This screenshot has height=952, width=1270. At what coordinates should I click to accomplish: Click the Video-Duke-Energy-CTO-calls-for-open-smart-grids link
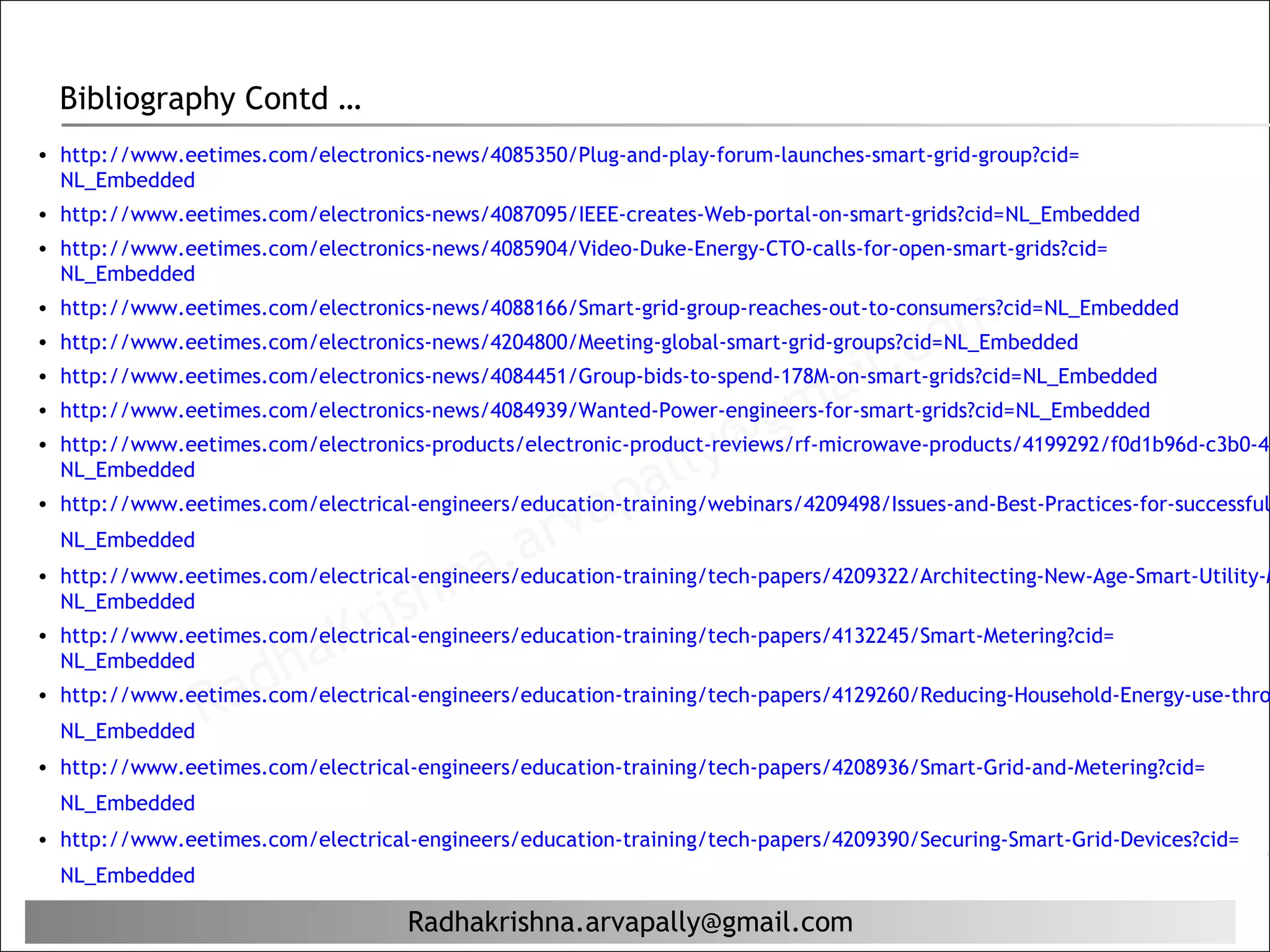coord(584,260)
